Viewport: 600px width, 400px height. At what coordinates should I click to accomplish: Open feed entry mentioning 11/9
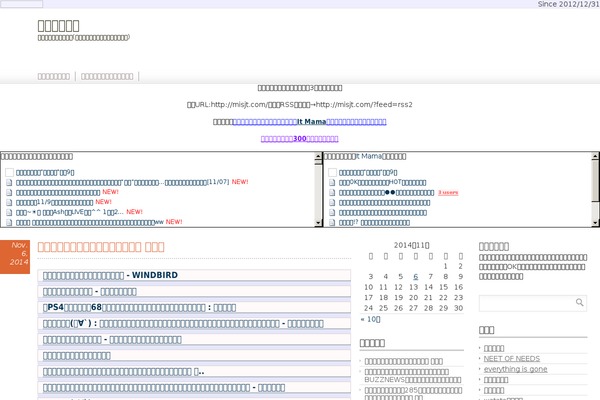54,202
